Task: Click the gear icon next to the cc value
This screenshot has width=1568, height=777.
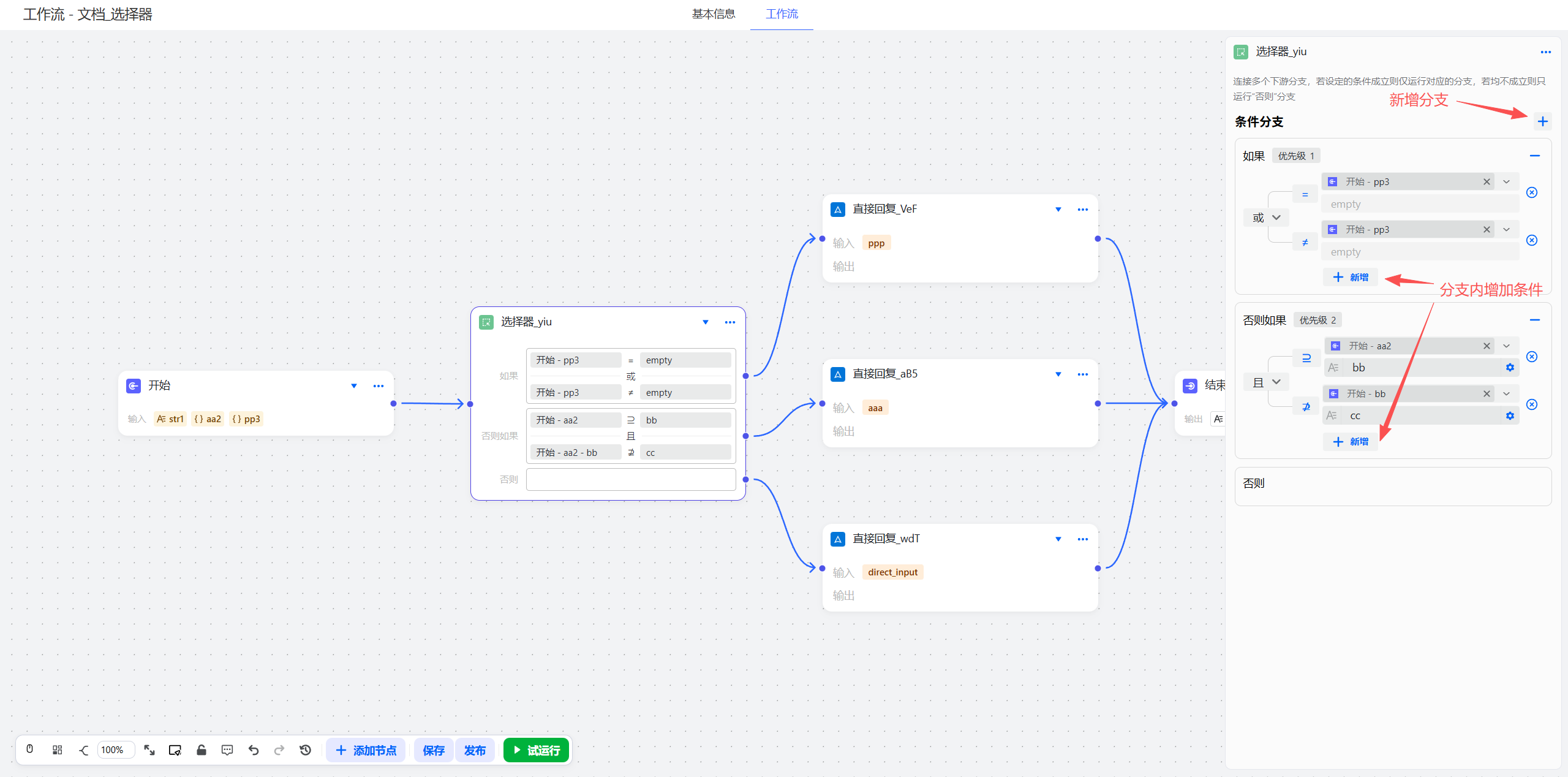Action: [1509, 415]
